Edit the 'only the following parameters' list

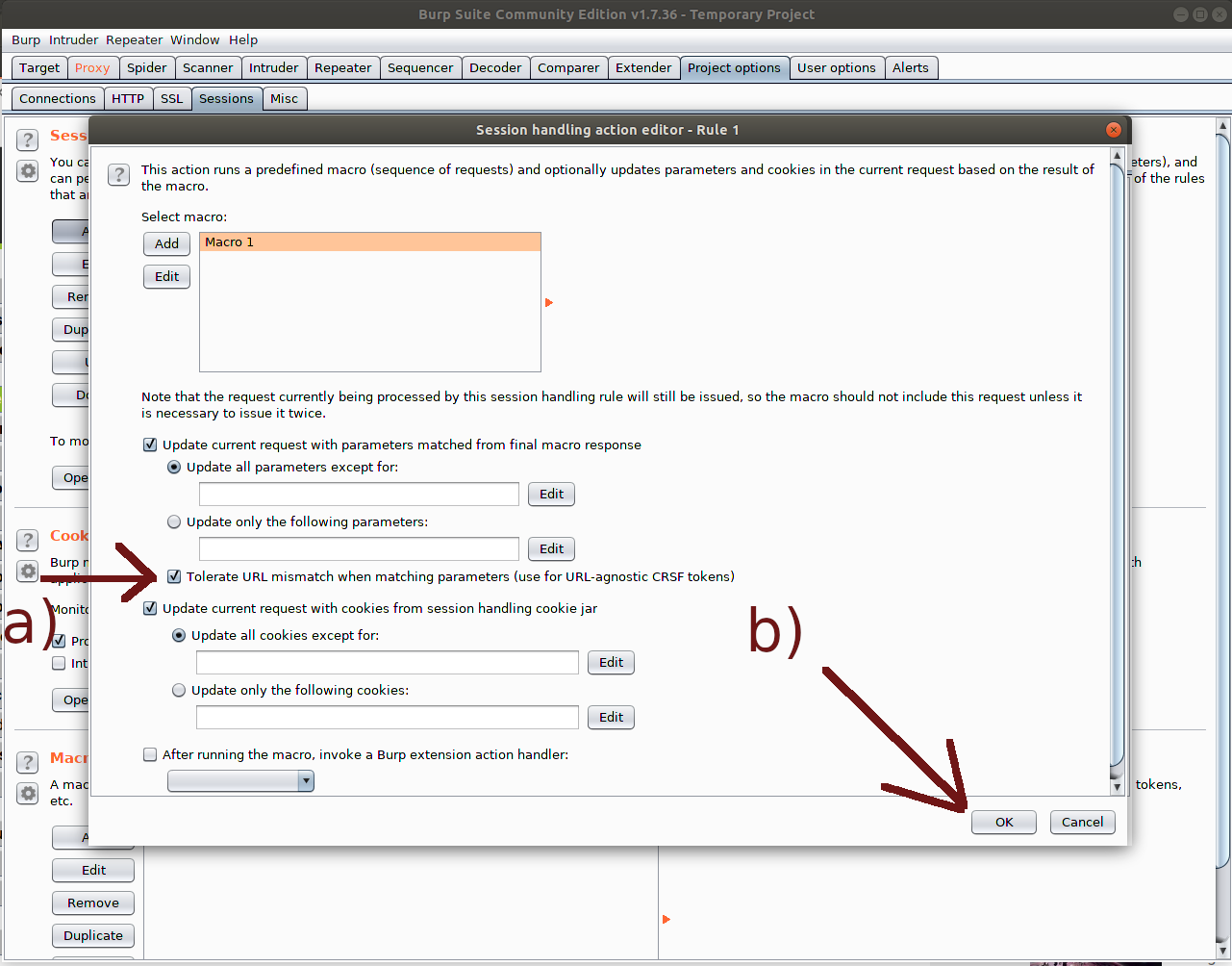pyautogui.click(x=552, y=548)
